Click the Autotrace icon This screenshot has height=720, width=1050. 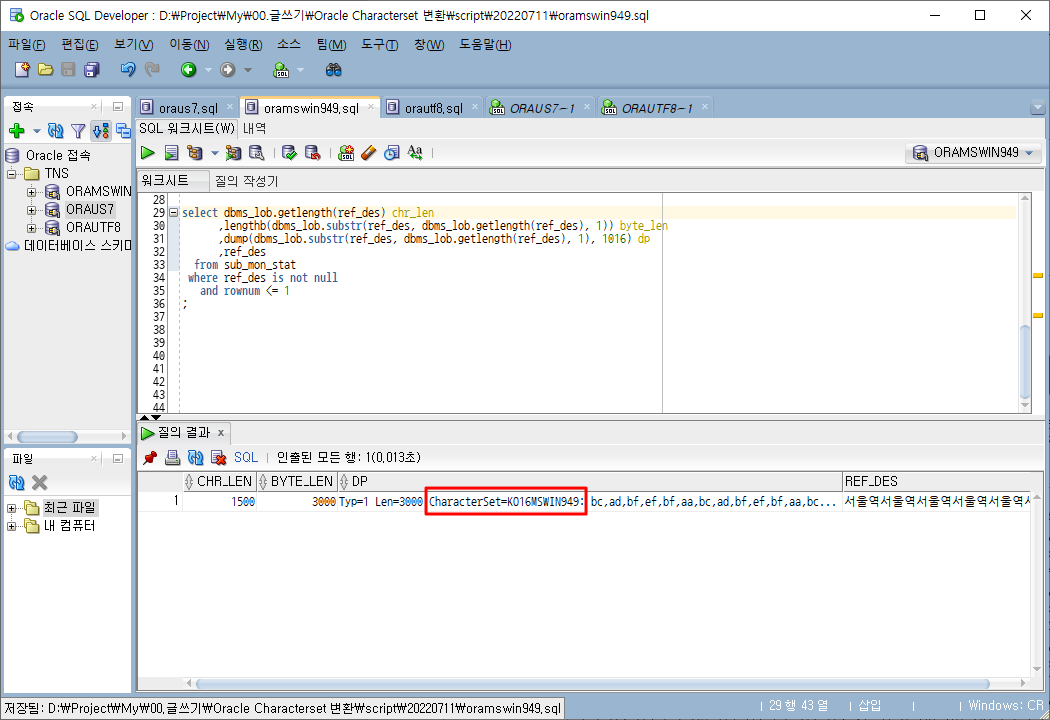(233, 153)
